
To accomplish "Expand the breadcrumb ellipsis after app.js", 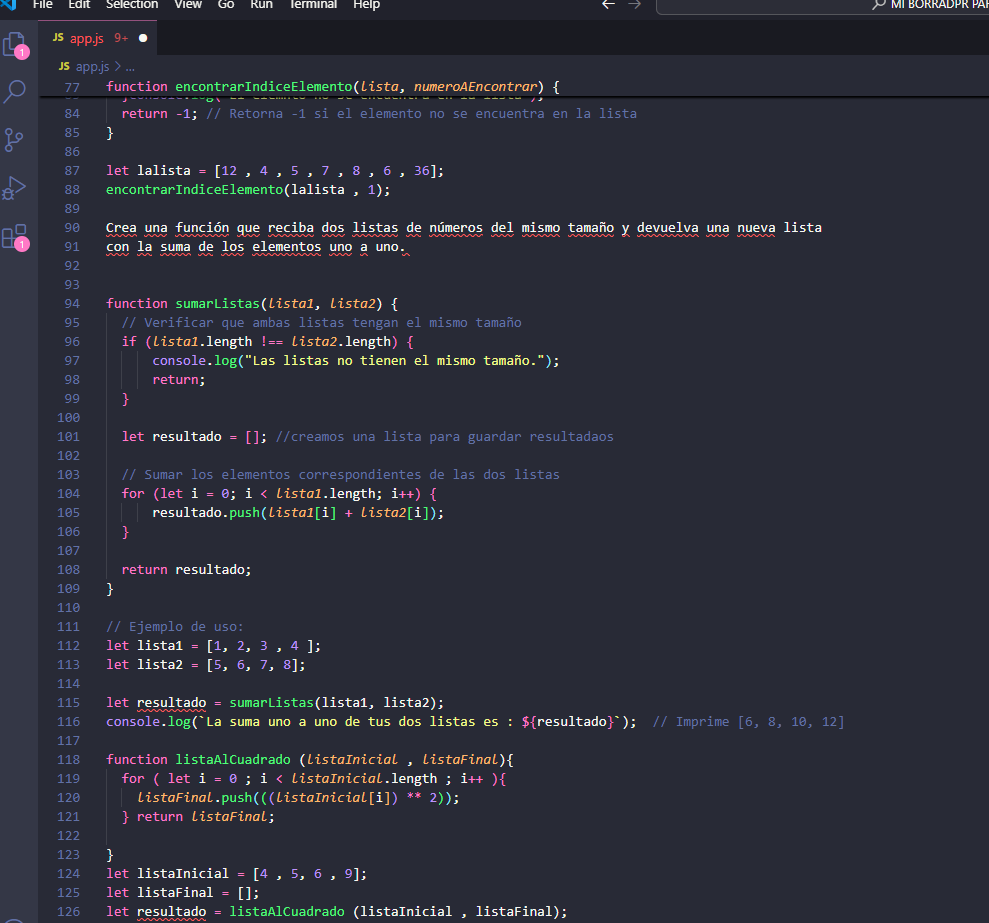I will pyautogui.click(x=130, y=67).
